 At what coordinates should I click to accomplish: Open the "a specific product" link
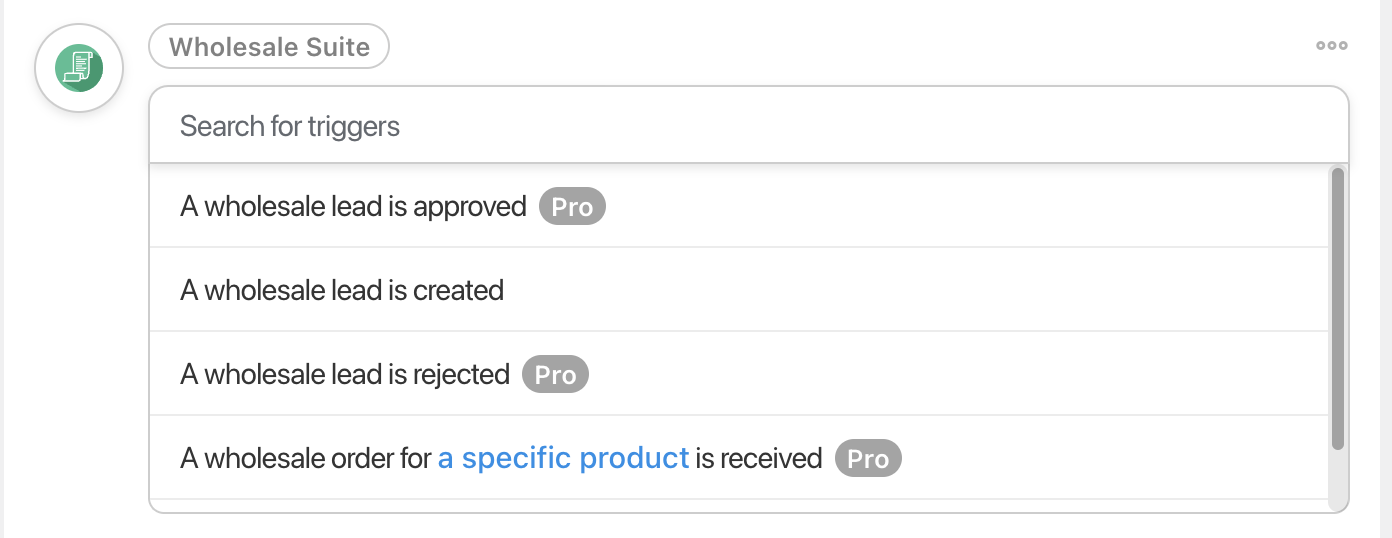(x=564, y=459)
